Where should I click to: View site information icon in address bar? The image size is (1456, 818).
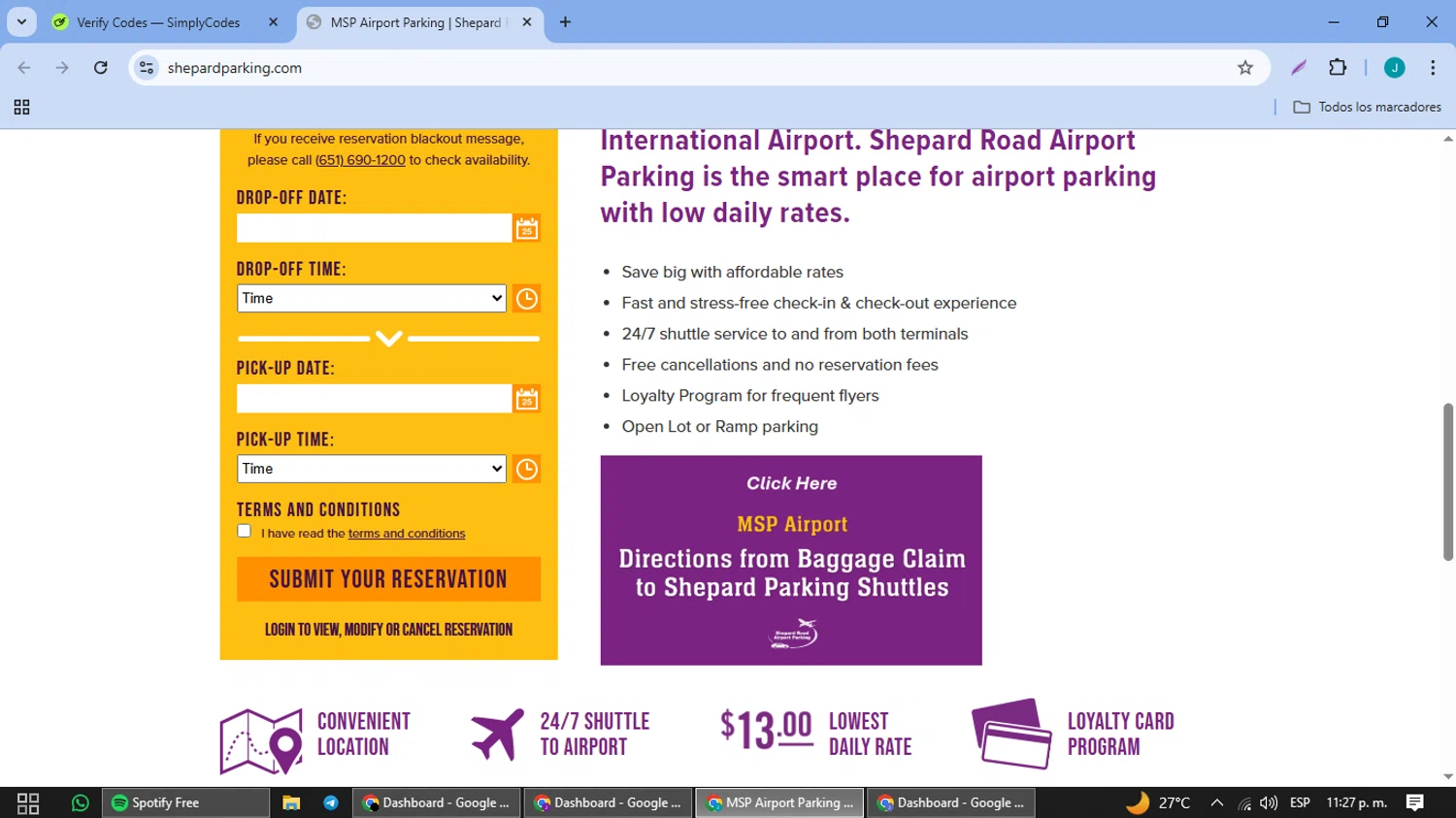[x=147, y=68]
